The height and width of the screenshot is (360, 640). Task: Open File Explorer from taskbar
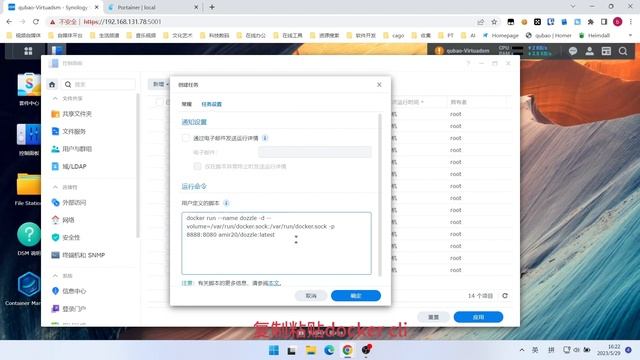pos(311,350)
